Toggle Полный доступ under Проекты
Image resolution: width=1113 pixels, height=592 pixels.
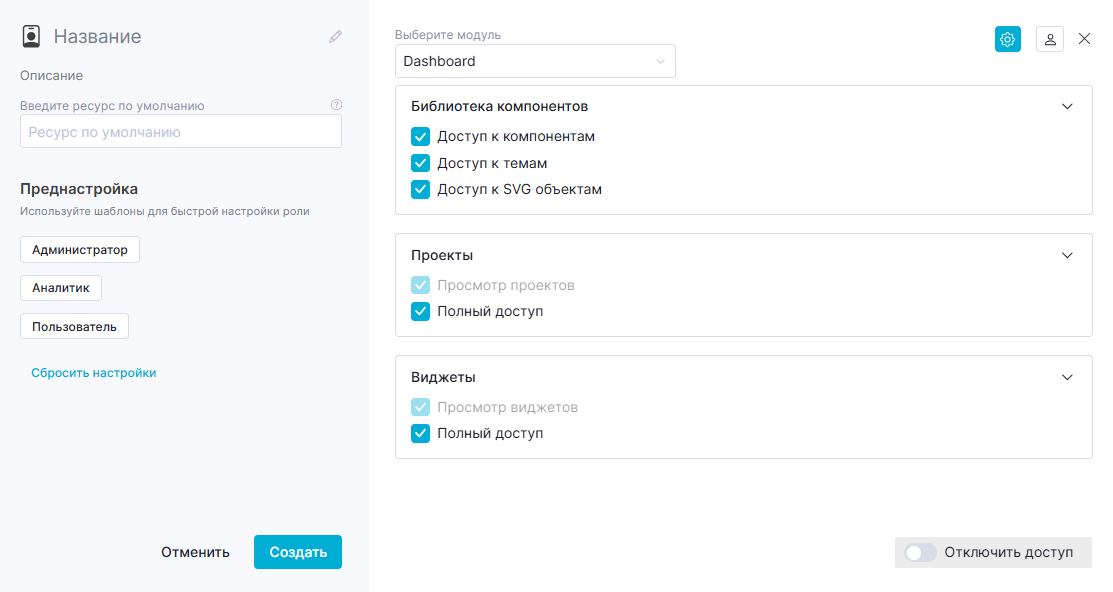pyautogui.click(x=420, y=312)
